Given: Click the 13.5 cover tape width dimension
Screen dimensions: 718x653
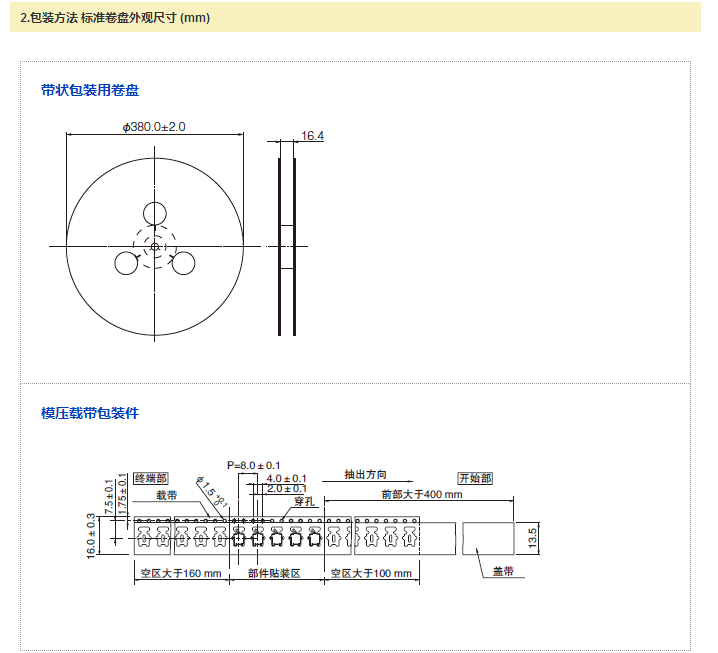Looking at the screenshot, I should point(533,537).
